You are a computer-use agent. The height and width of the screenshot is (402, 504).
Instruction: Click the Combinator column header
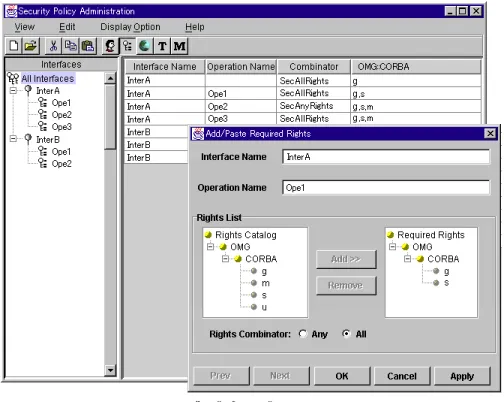pos(314,67)
